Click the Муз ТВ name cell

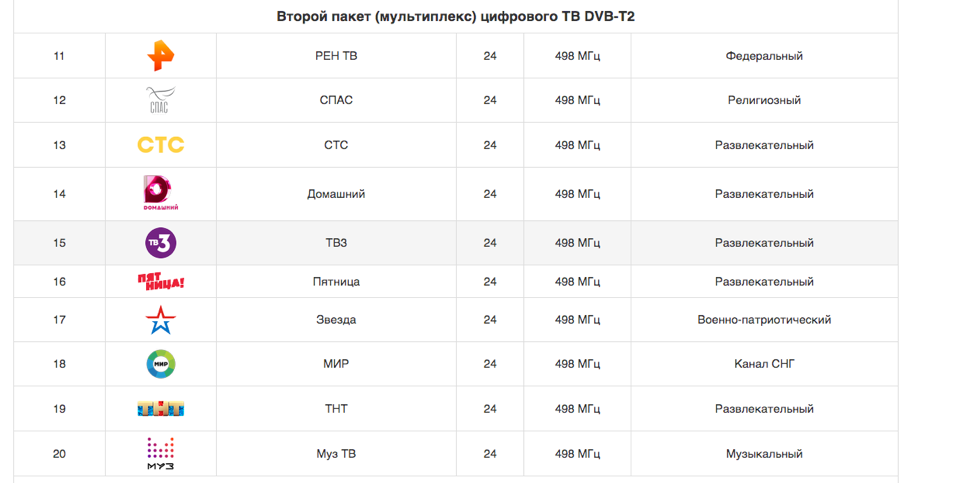tap(336, 454)
